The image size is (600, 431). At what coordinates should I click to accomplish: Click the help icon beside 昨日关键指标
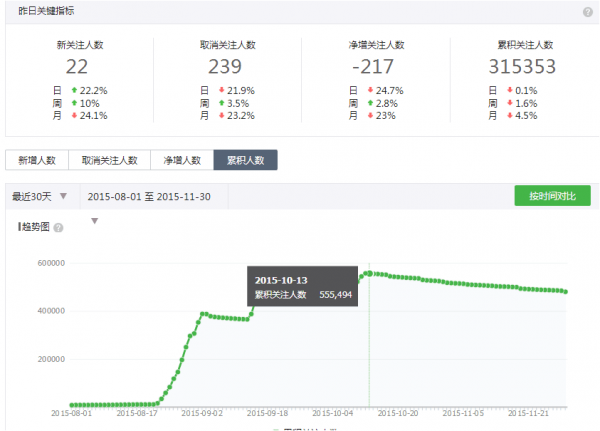click(588, 12)
